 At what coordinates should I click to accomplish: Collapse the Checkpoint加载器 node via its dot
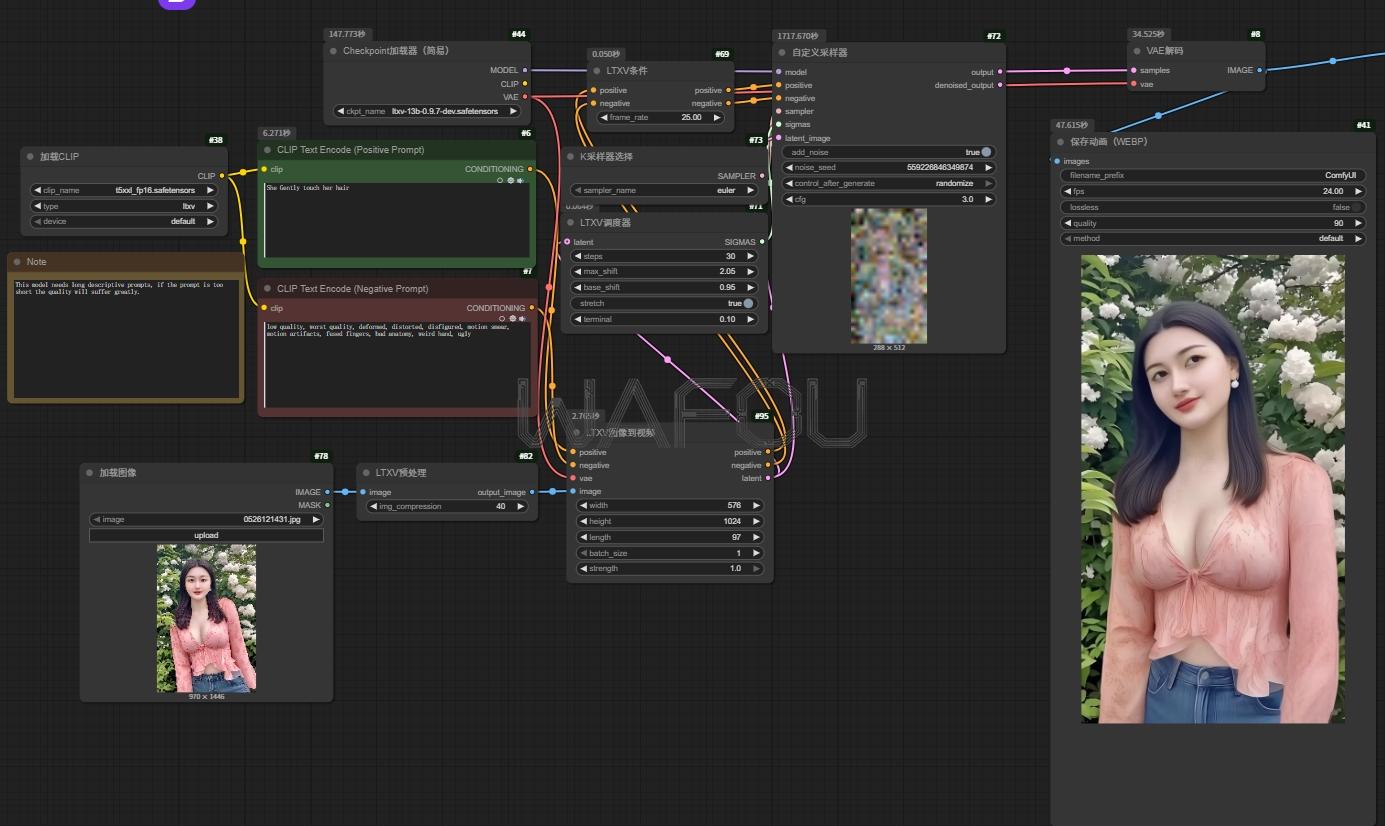pyautogui.click(x=334, y=51)
